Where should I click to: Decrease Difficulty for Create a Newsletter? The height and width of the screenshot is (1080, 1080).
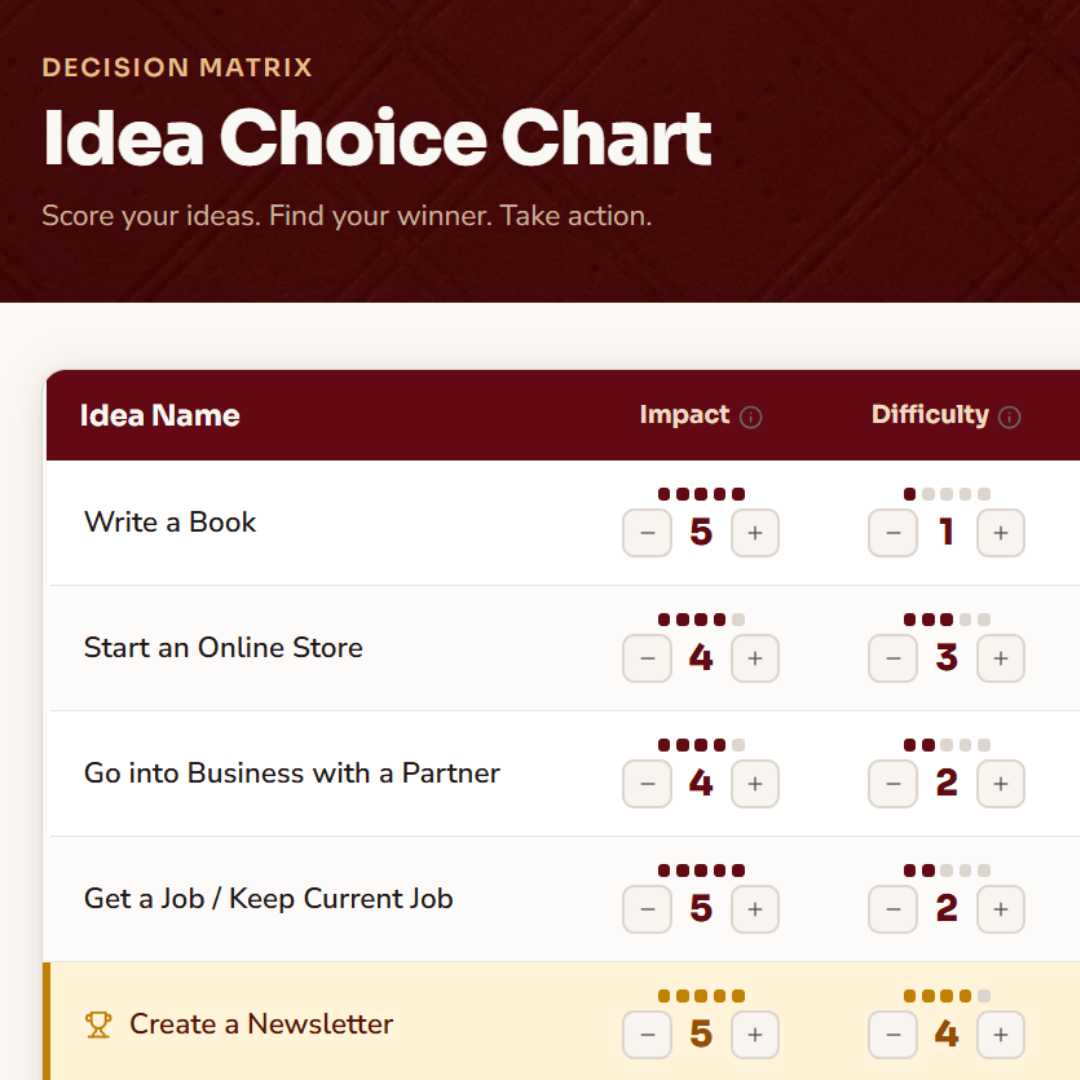coord(893,1034)
